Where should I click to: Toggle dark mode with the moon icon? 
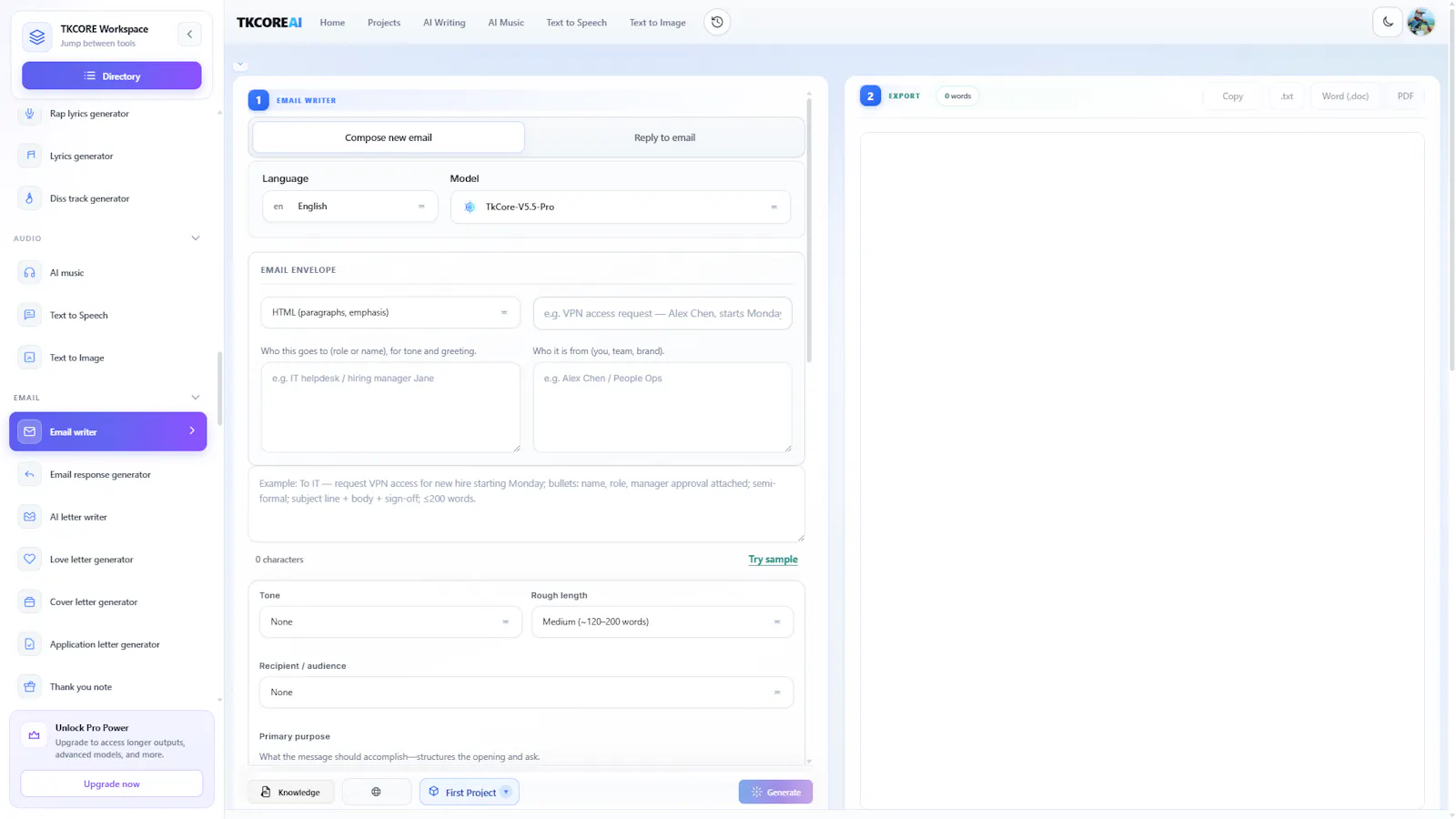[x=1388, y=22]
